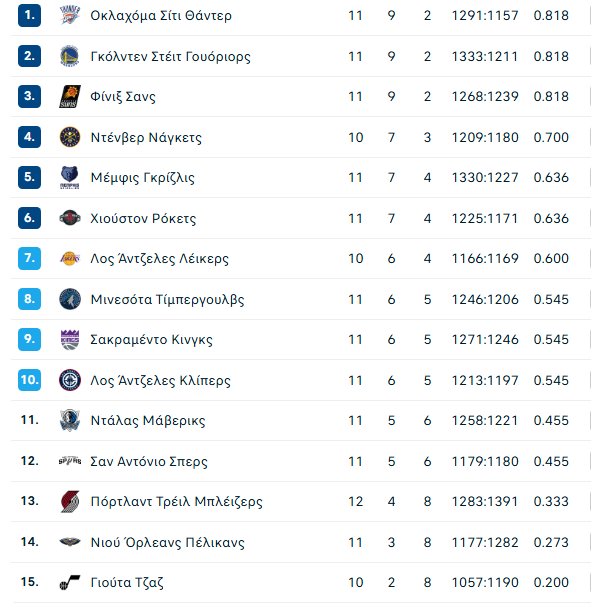Click the light-blue rank 10 badge
Image resolution: width=591 pixels, height=613 pixels.
[29, 380]
